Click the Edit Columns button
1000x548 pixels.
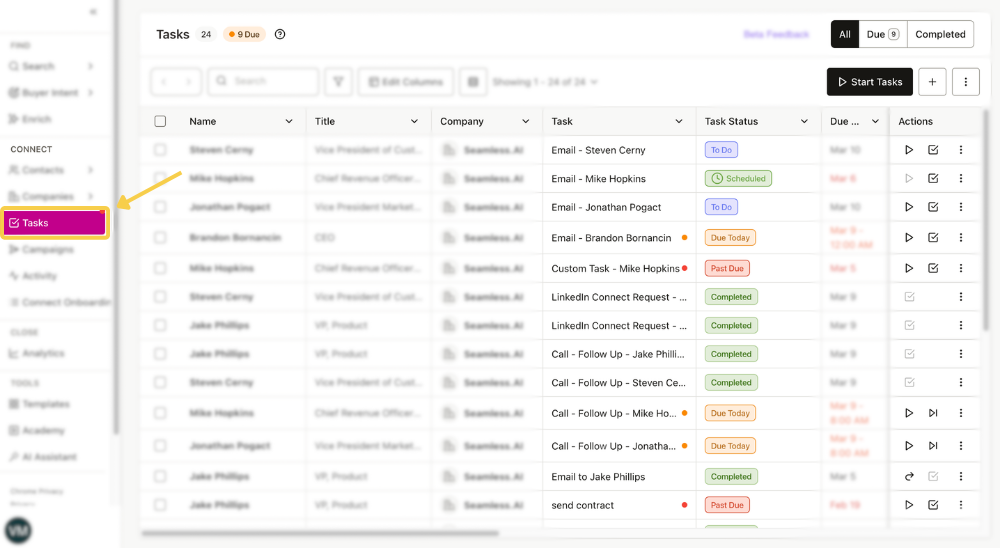[406, 82]
